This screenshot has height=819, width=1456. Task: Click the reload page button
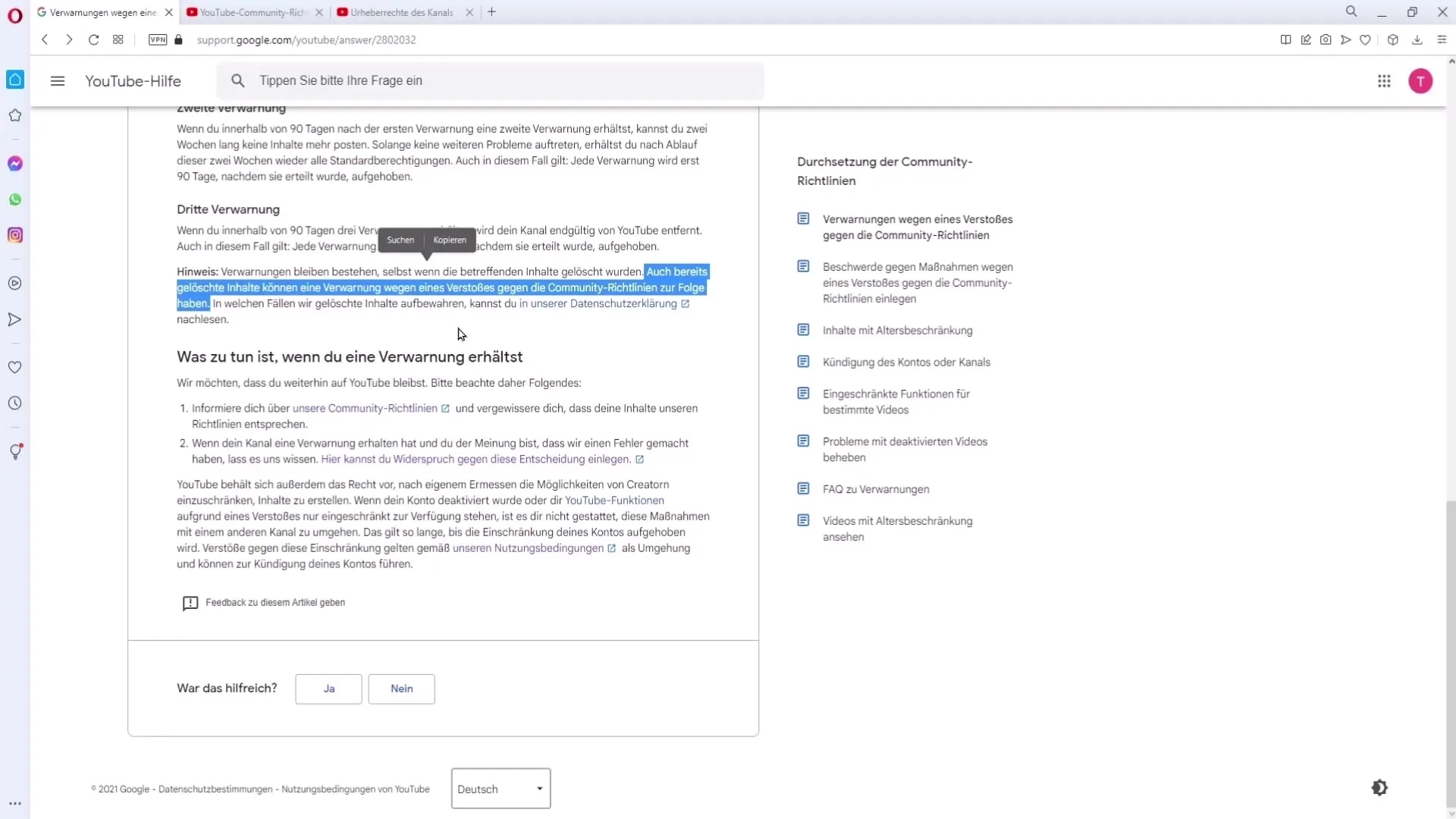[93, 39]
